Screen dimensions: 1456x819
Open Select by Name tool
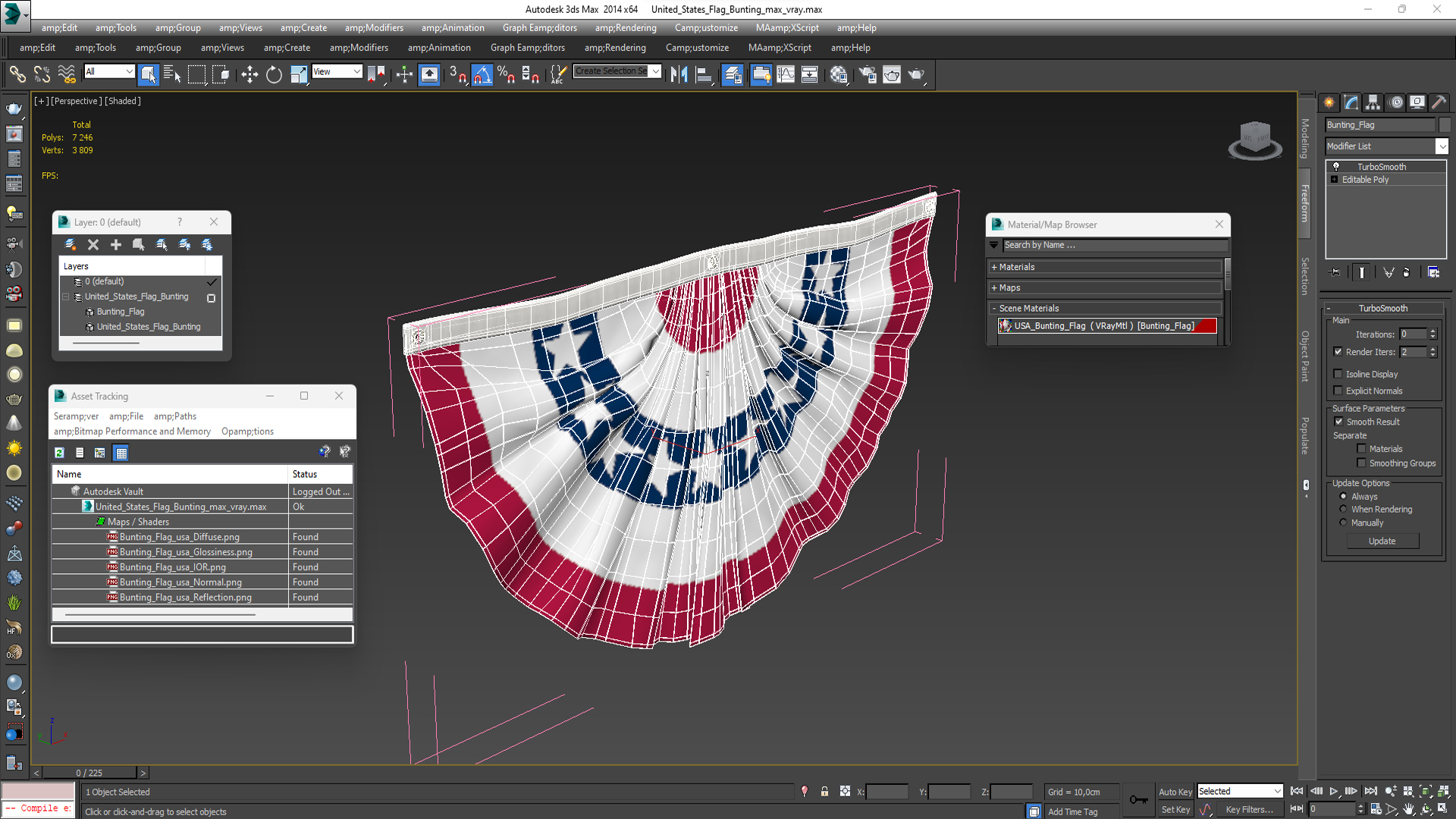(x=172, y=74)
